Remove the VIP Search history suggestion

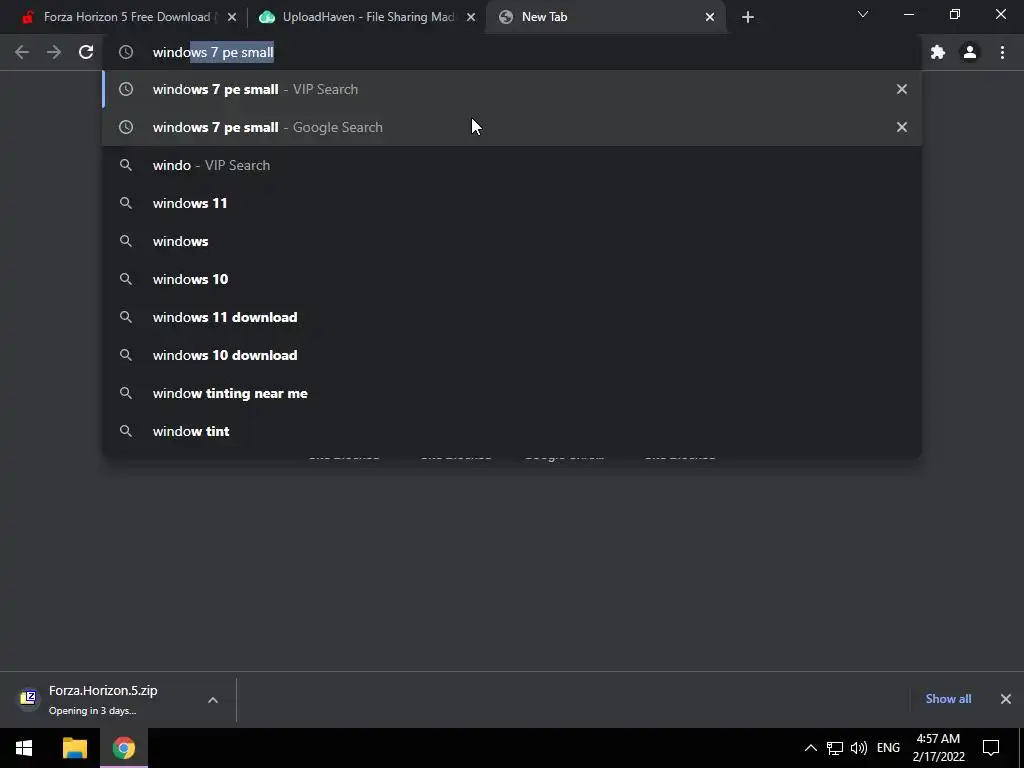[x=902, y=89]
